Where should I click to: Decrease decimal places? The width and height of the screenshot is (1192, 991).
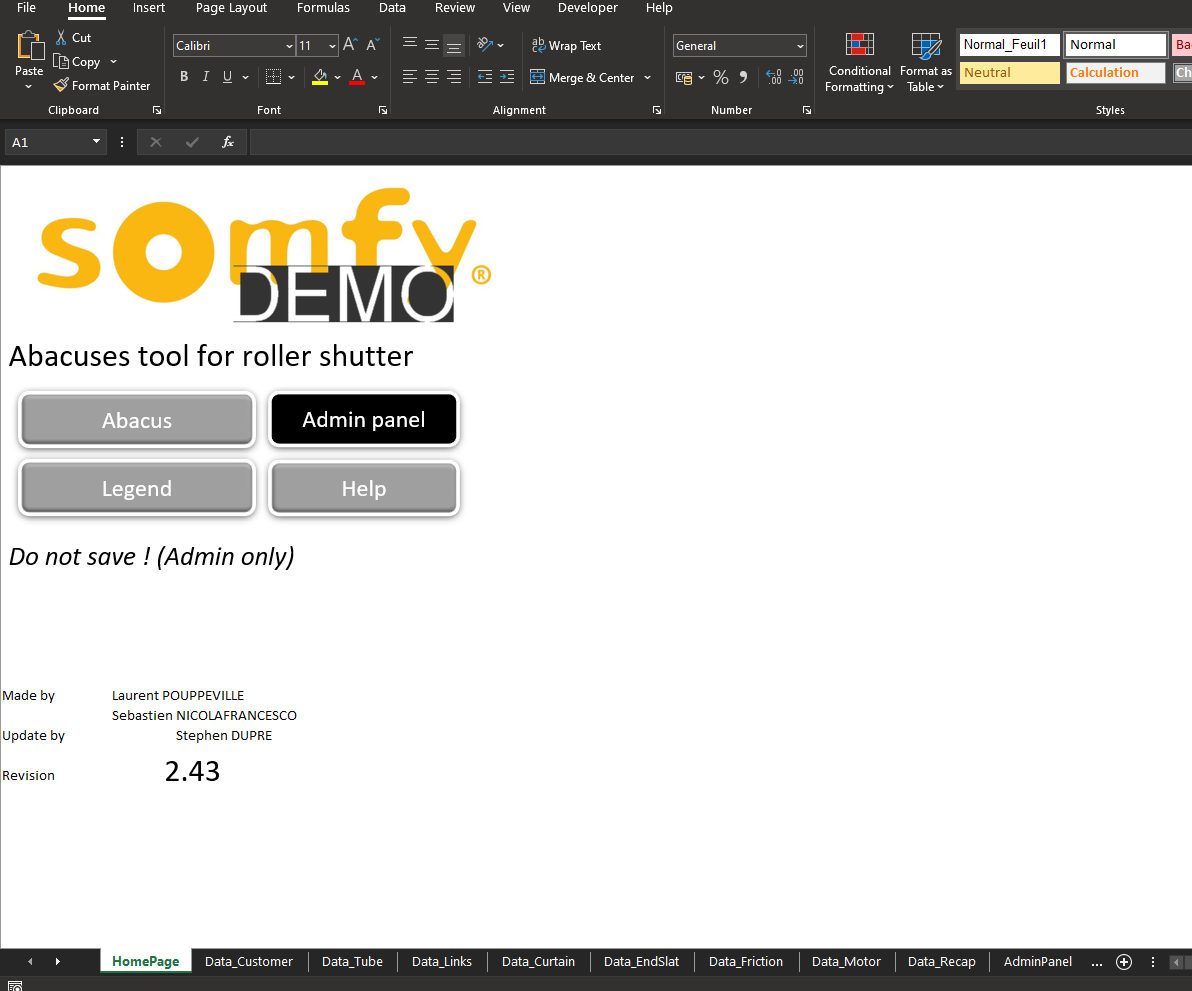coord(797,77)
